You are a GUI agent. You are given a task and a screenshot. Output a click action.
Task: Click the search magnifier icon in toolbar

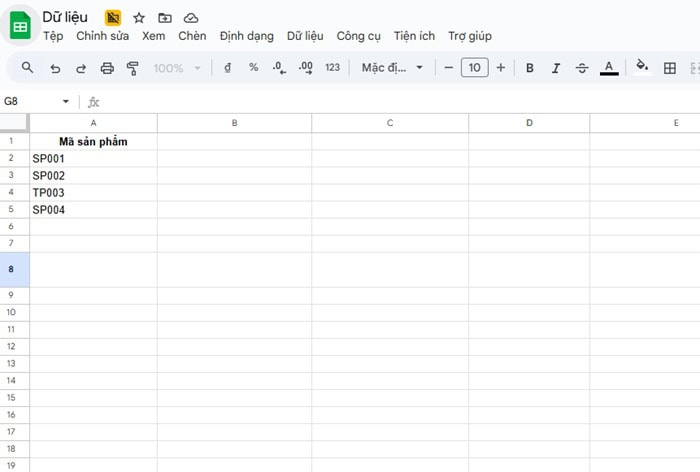click(x=27, y=68)
